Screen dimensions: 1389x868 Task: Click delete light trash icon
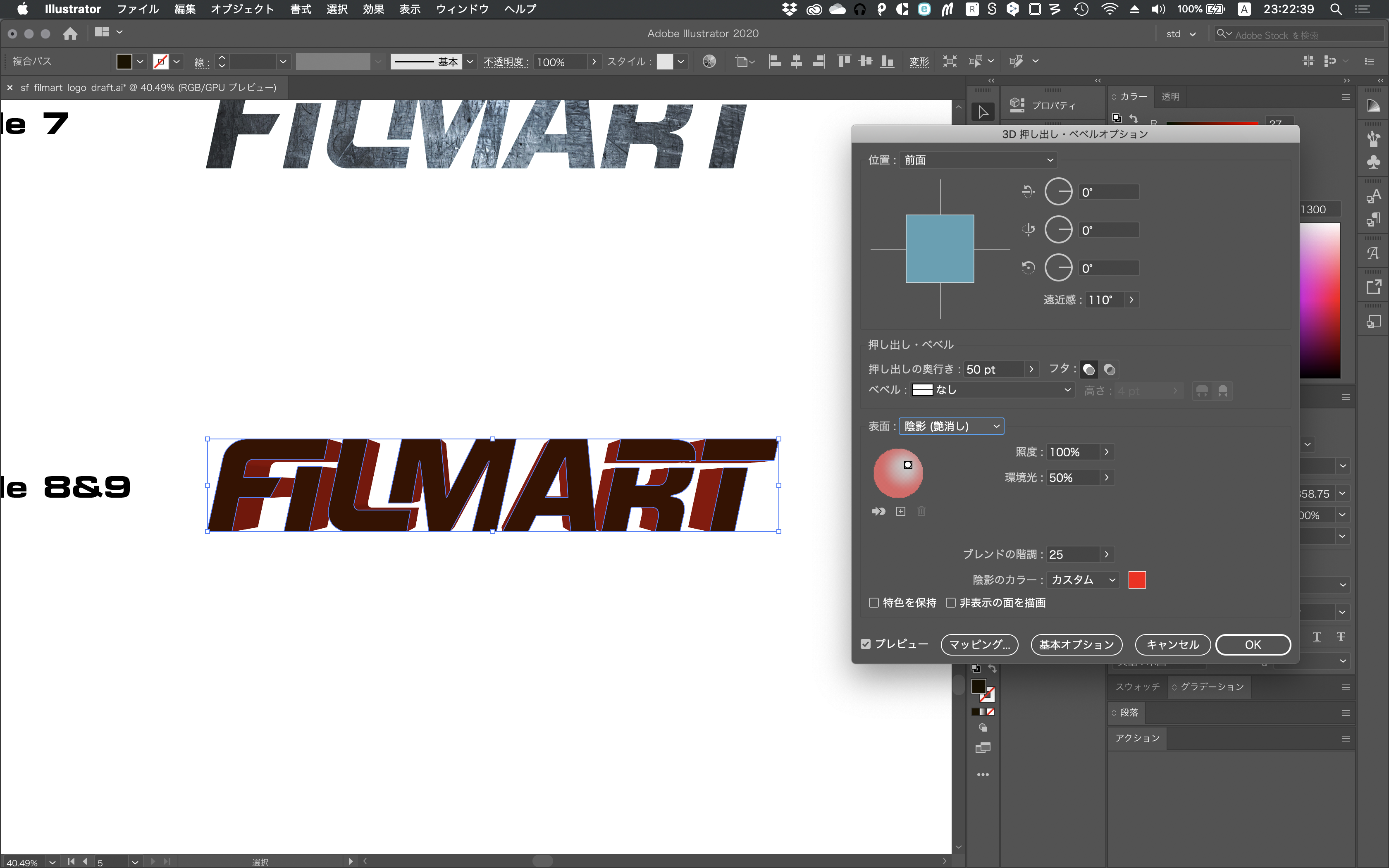[921, 512]
